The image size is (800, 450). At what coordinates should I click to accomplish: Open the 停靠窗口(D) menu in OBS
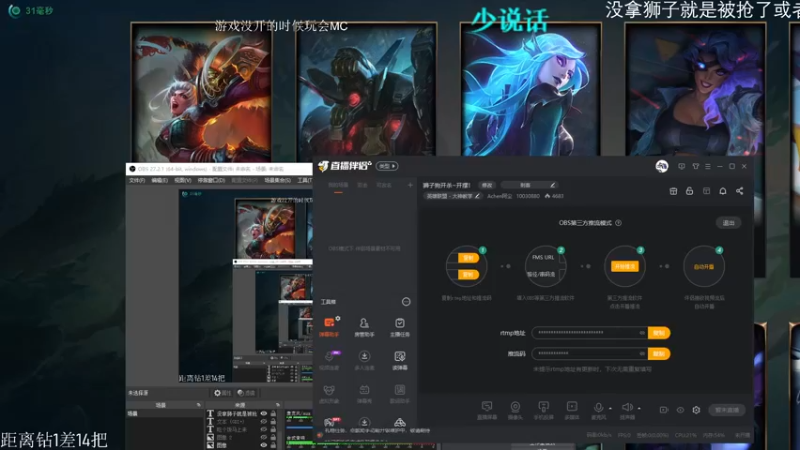[211, 180]
